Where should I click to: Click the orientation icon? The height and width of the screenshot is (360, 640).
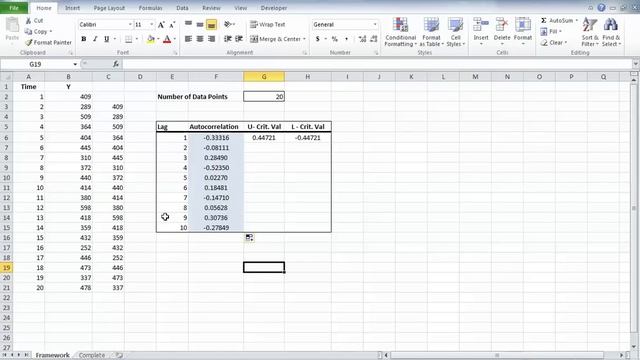(x=228, y=24)
